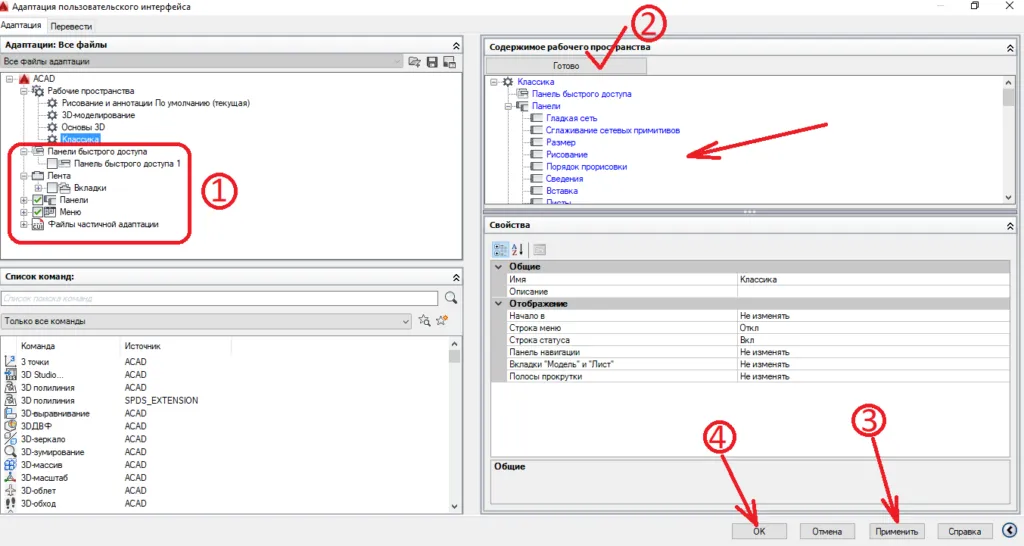The width and height of the screenshot is (1024, 546).
Task: Toggle the Панели checkbox in tree
Action: pos(38,200)
